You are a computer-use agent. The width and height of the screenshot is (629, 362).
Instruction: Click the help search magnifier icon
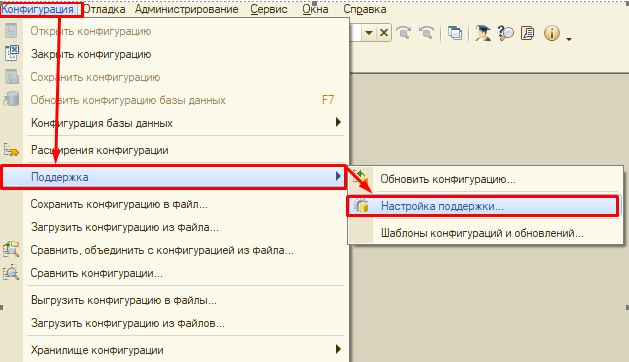click(505, 33)
